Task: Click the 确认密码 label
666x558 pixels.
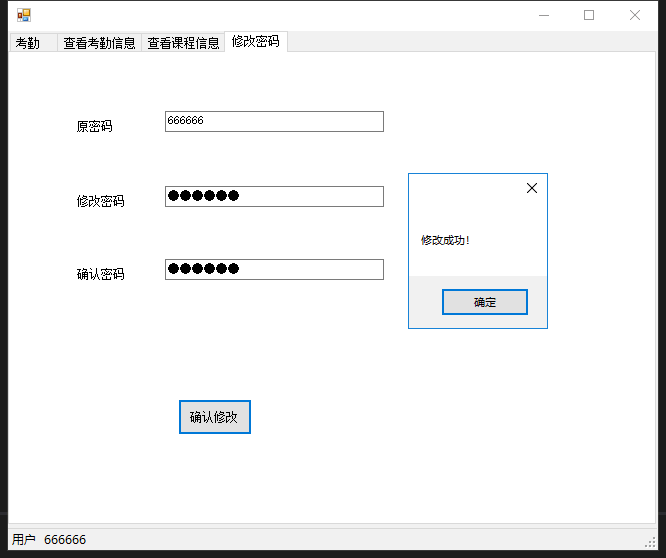Action: tap(101, 274)
